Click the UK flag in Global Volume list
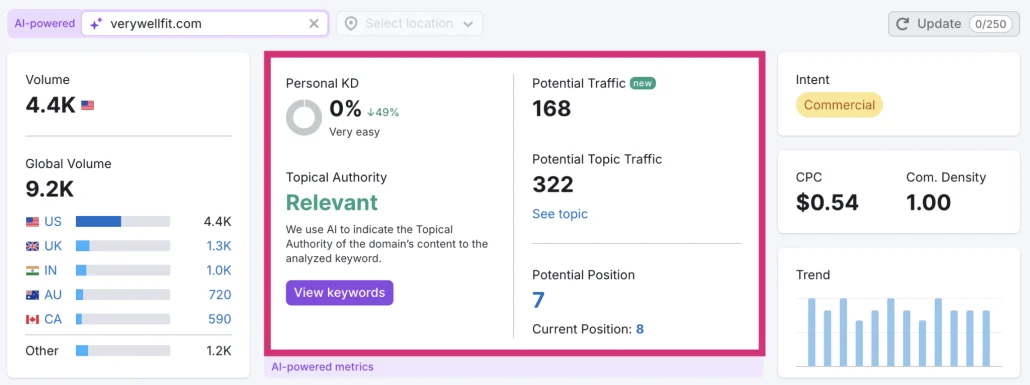 pos(32,246)
